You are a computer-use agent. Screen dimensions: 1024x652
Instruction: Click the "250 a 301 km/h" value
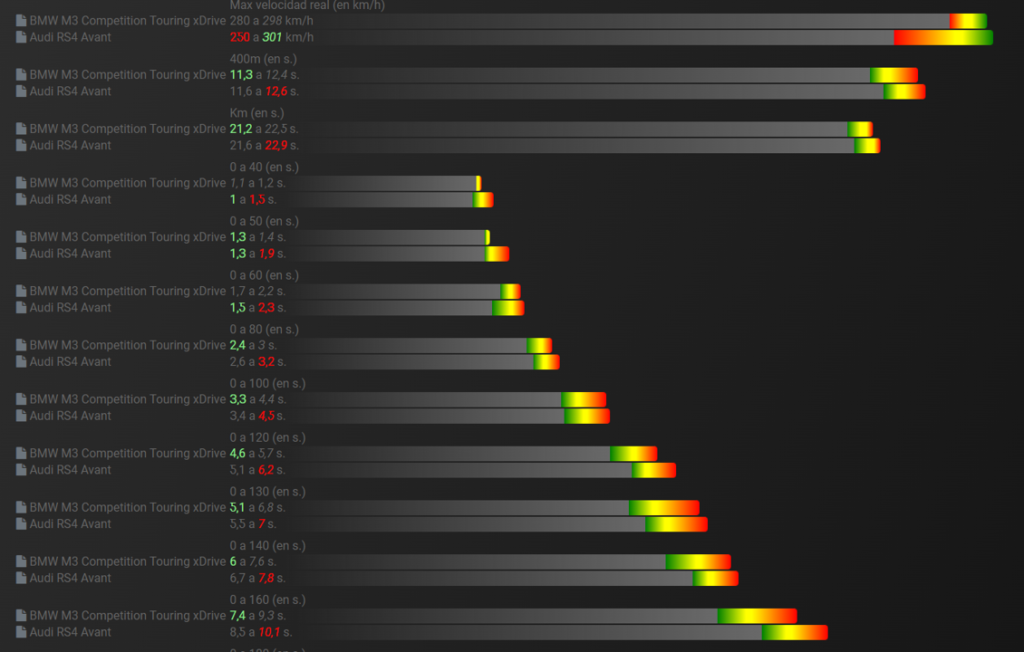tap(272, 37)
